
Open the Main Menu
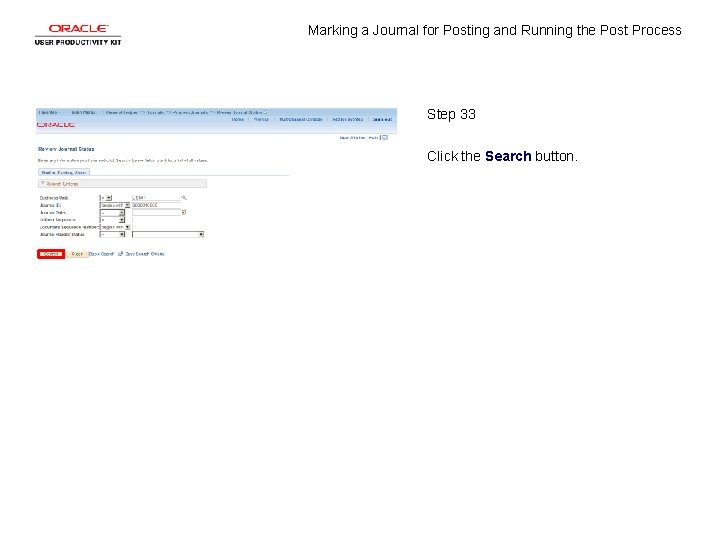pyautogui.click(x=83, y=112)
